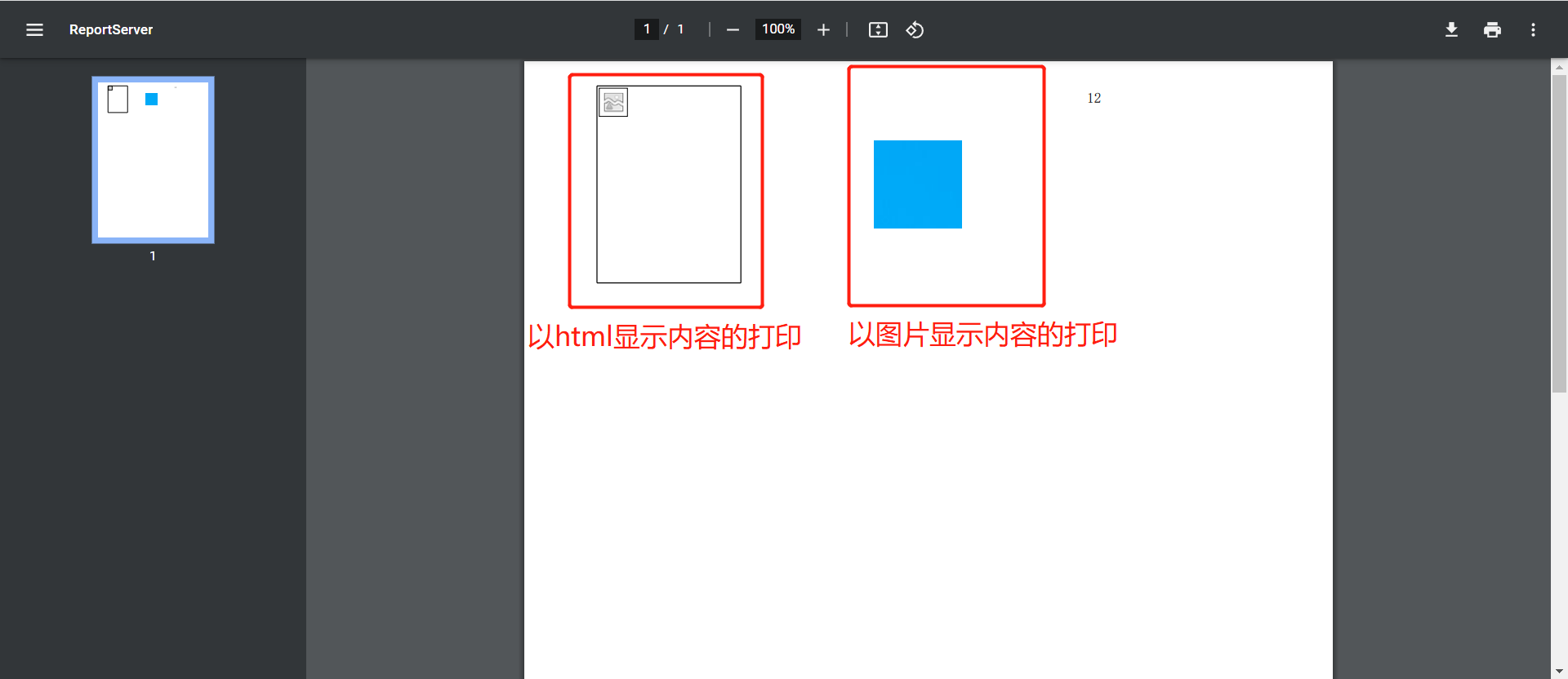Click the vertical scrollbar thumb

point(1559,234)
